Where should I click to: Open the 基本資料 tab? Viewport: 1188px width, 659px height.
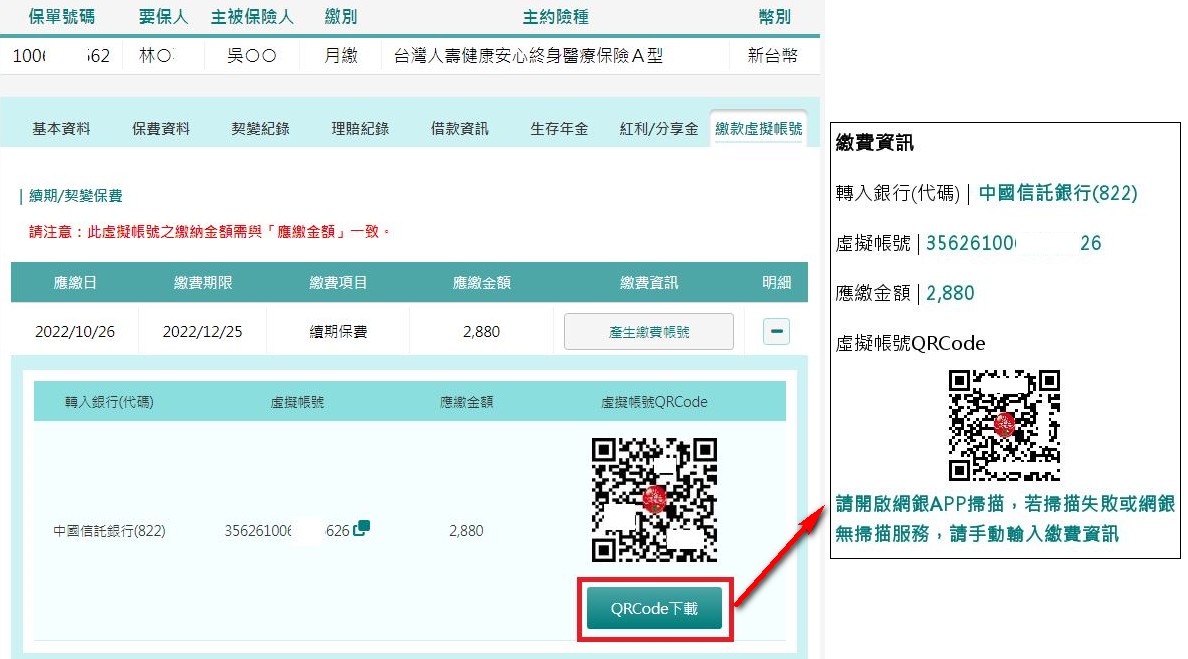(61, 129)
